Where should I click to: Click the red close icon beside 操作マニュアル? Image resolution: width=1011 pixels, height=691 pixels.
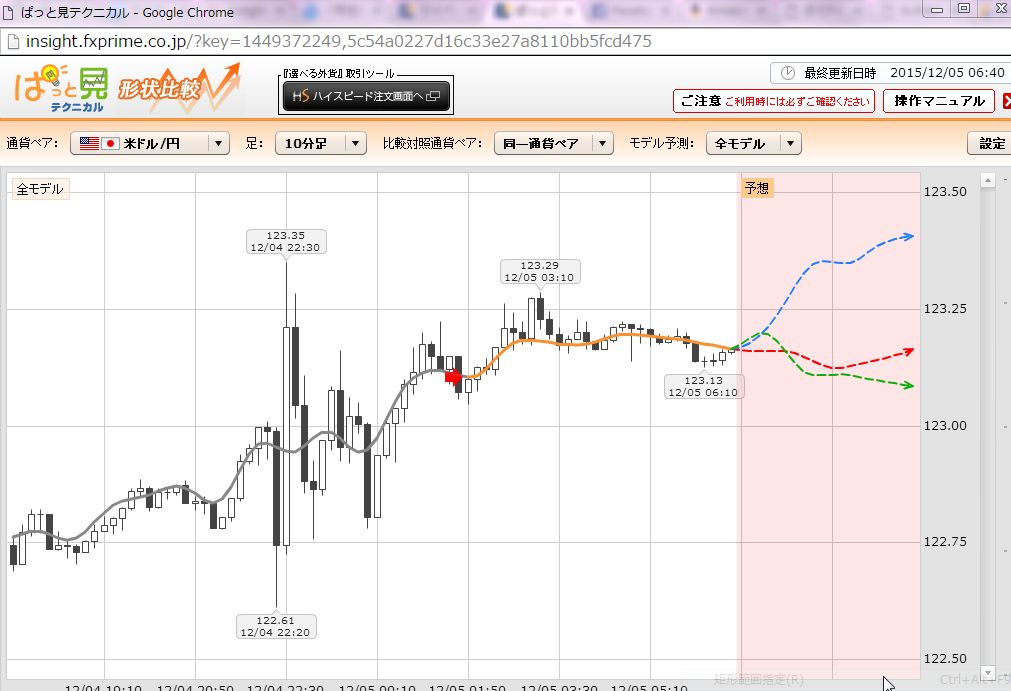click(x=1006, y=101)
